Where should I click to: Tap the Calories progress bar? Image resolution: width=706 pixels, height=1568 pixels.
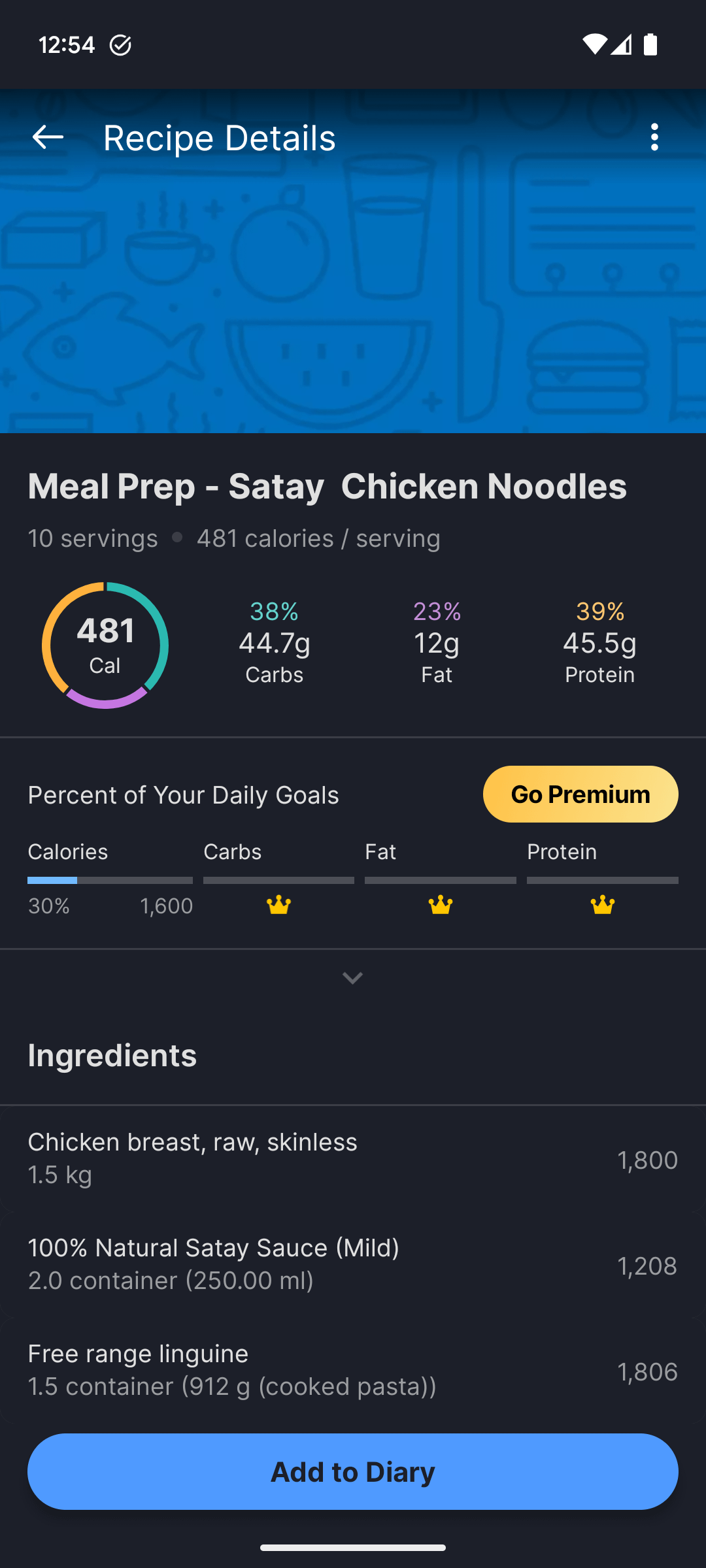click(110, 881)
